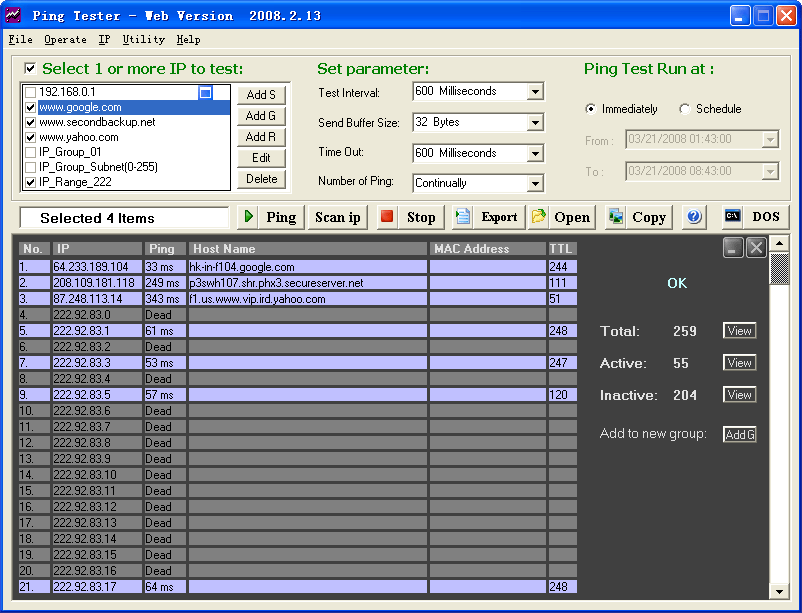Sort results by the Ping column header
Image resolution: width=802 pixels, height=613 pixels.
click(x=165, y=249)
